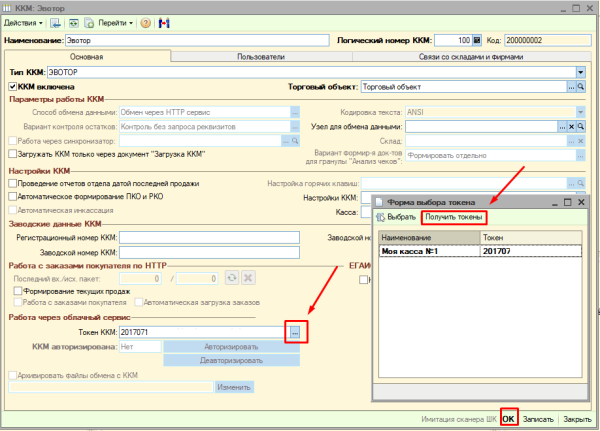
Task: Click the OK button at the bottom
Action: tap(508, 418)
